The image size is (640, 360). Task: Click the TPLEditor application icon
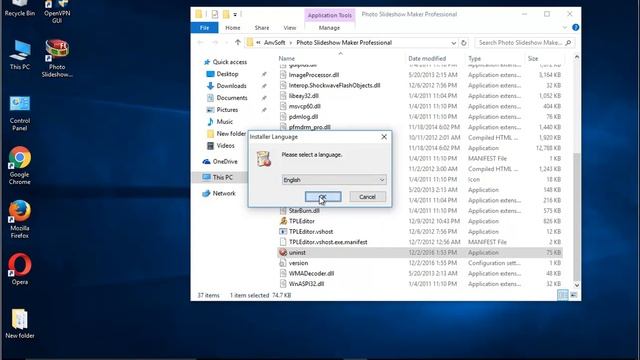[283, 221]
